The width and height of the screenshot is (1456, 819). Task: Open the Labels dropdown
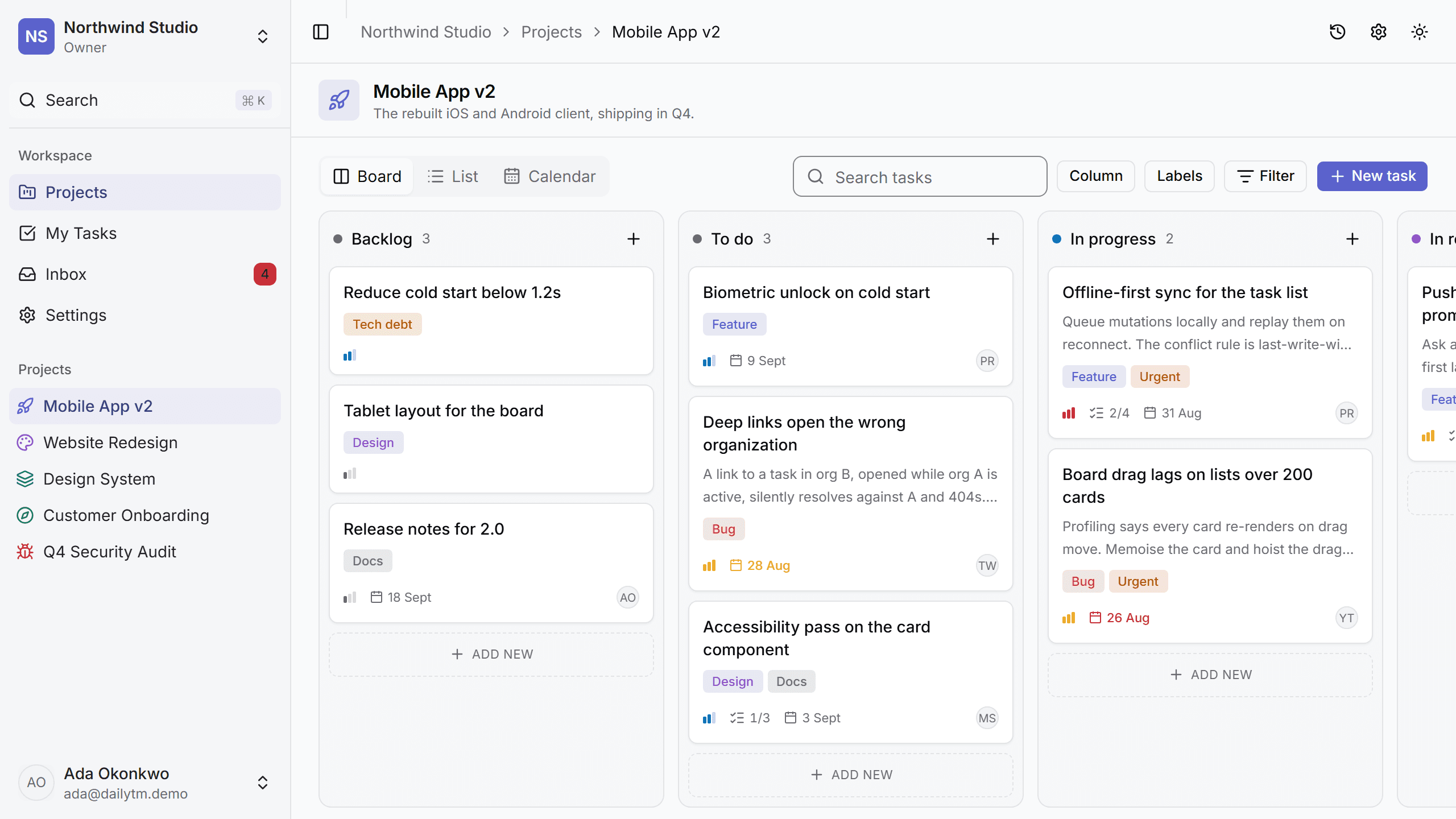(x=1180, y=176)
